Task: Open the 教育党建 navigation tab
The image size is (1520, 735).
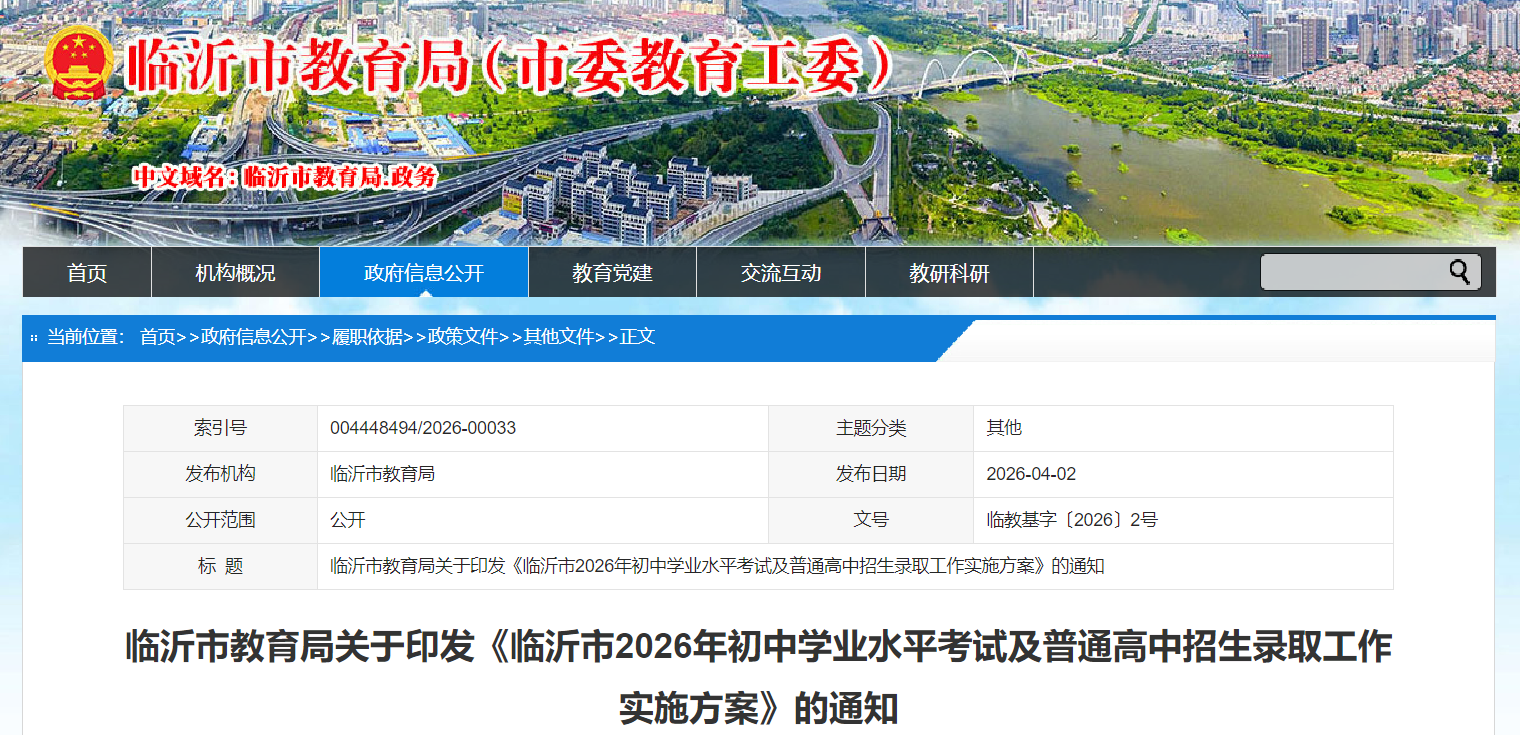Action: tap(612, 272)
